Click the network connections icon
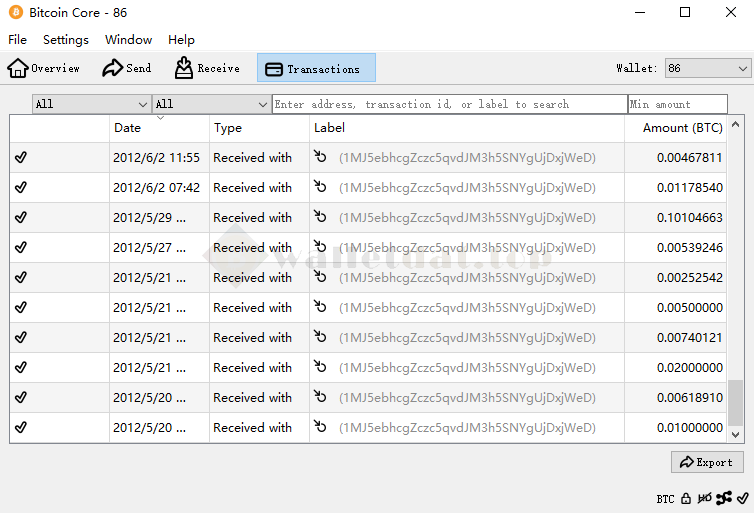 tap(724, 498)
